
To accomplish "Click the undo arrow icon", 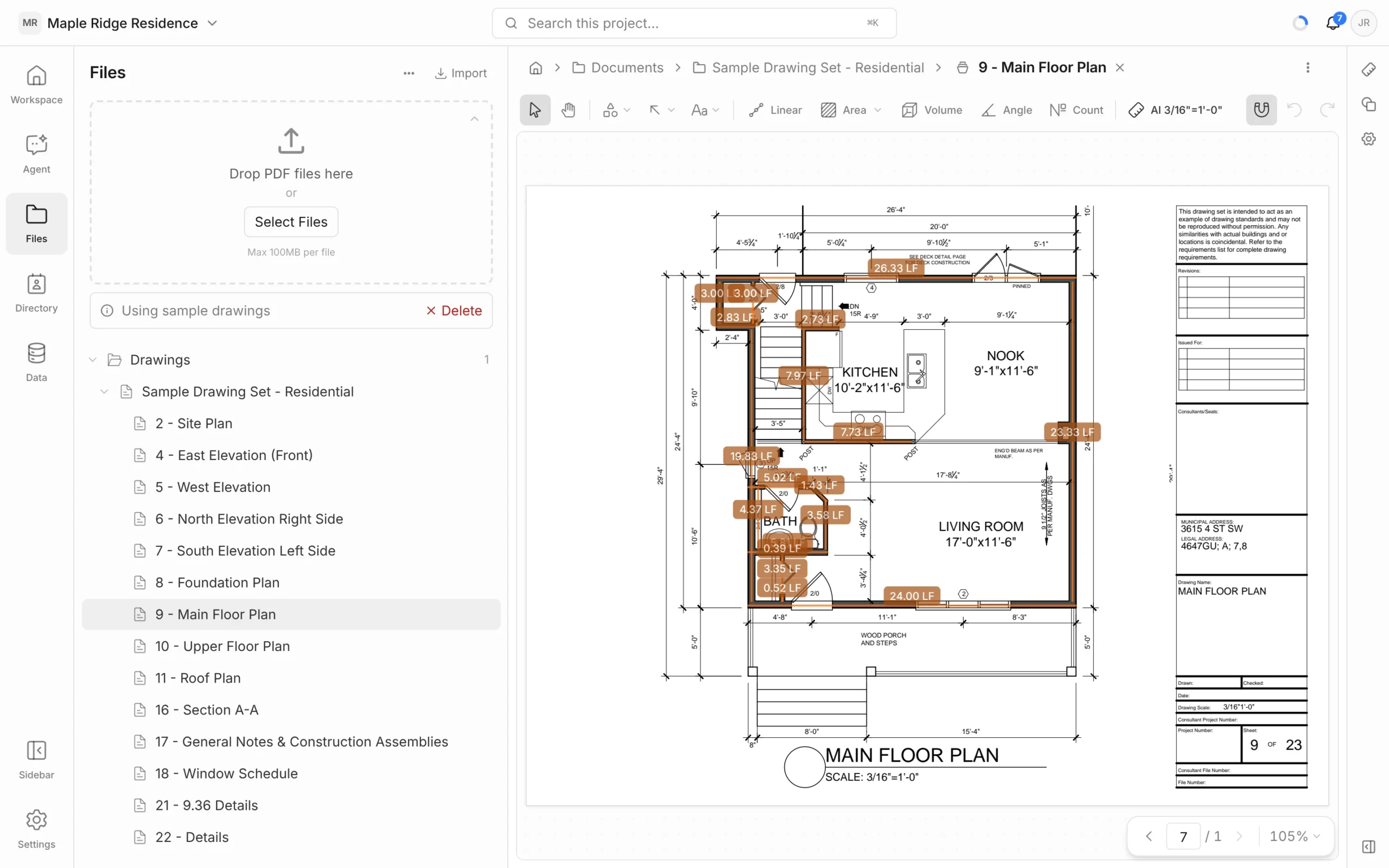I will coord(1294,110).
